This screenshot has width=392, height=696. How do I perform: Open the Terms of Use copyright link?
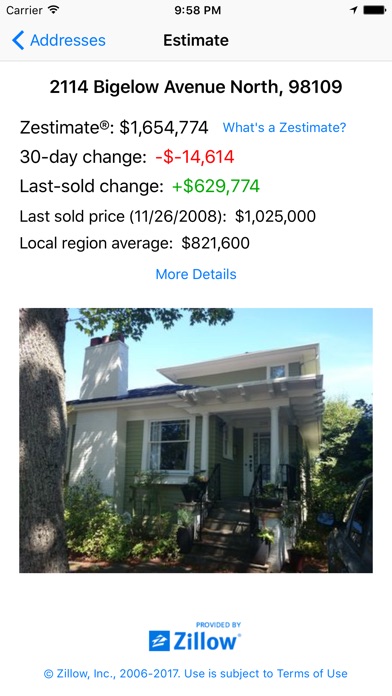coord(196,673)
